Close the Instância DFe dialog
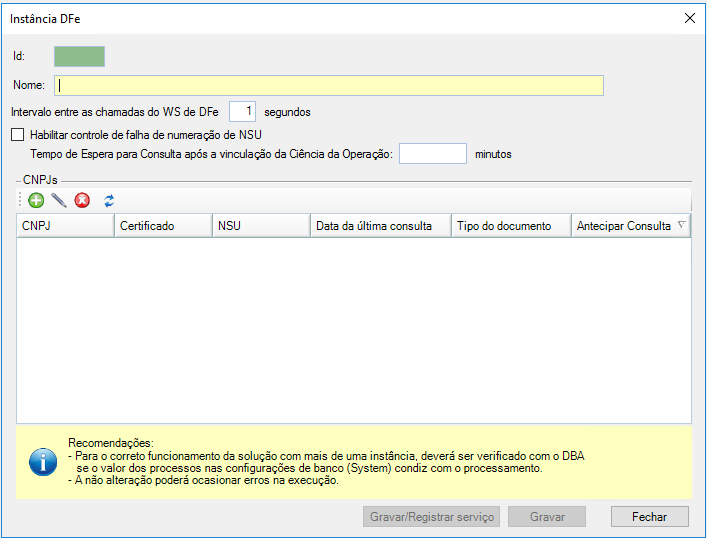This screenshot has height=538, width=707. 689,18
